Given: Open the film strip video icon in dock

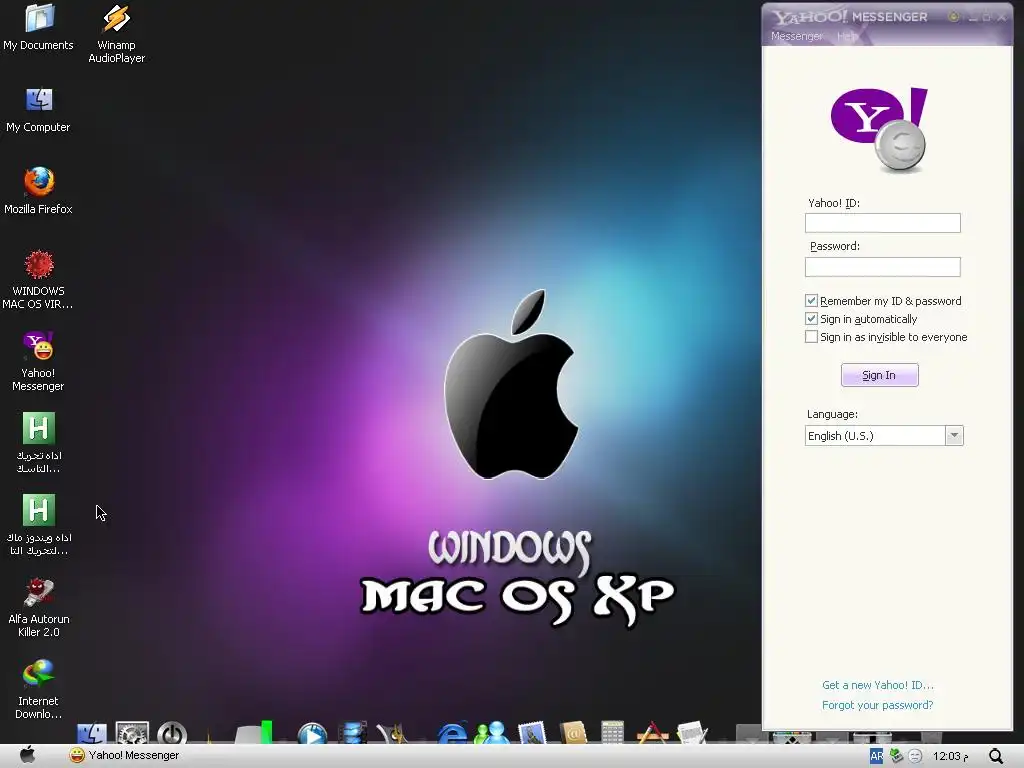Looking at the screenshot, I should pyautogui.click(x=353, y=733).
